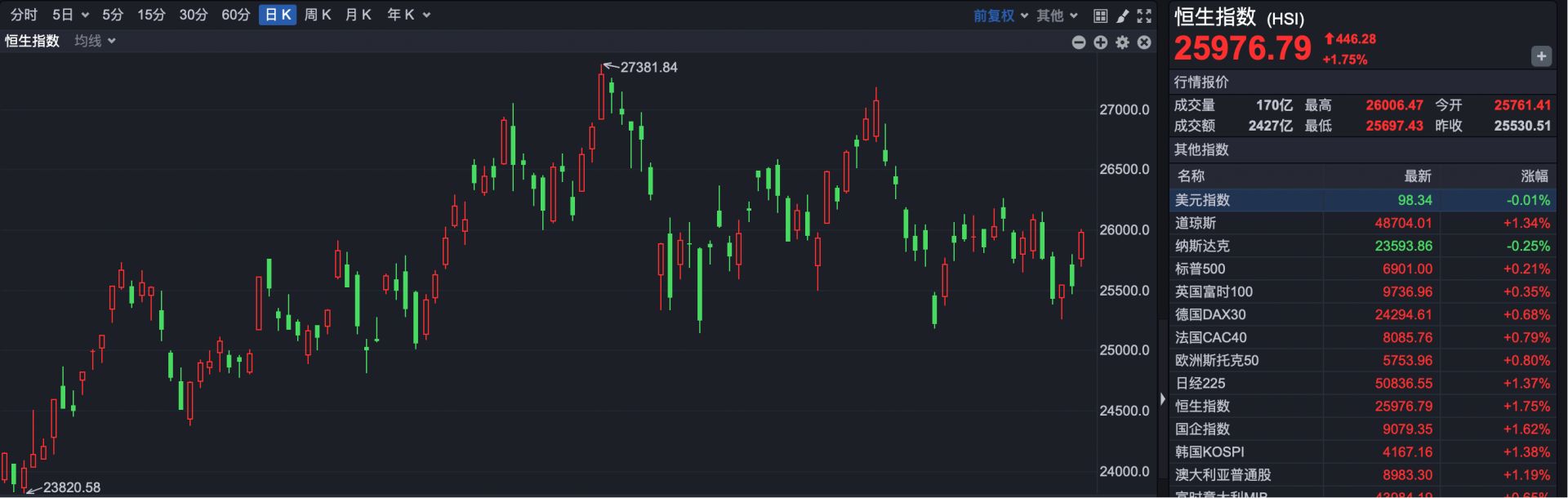
Task: Zoom in chart with plus circle icon
Action: tap(1101, 42)
